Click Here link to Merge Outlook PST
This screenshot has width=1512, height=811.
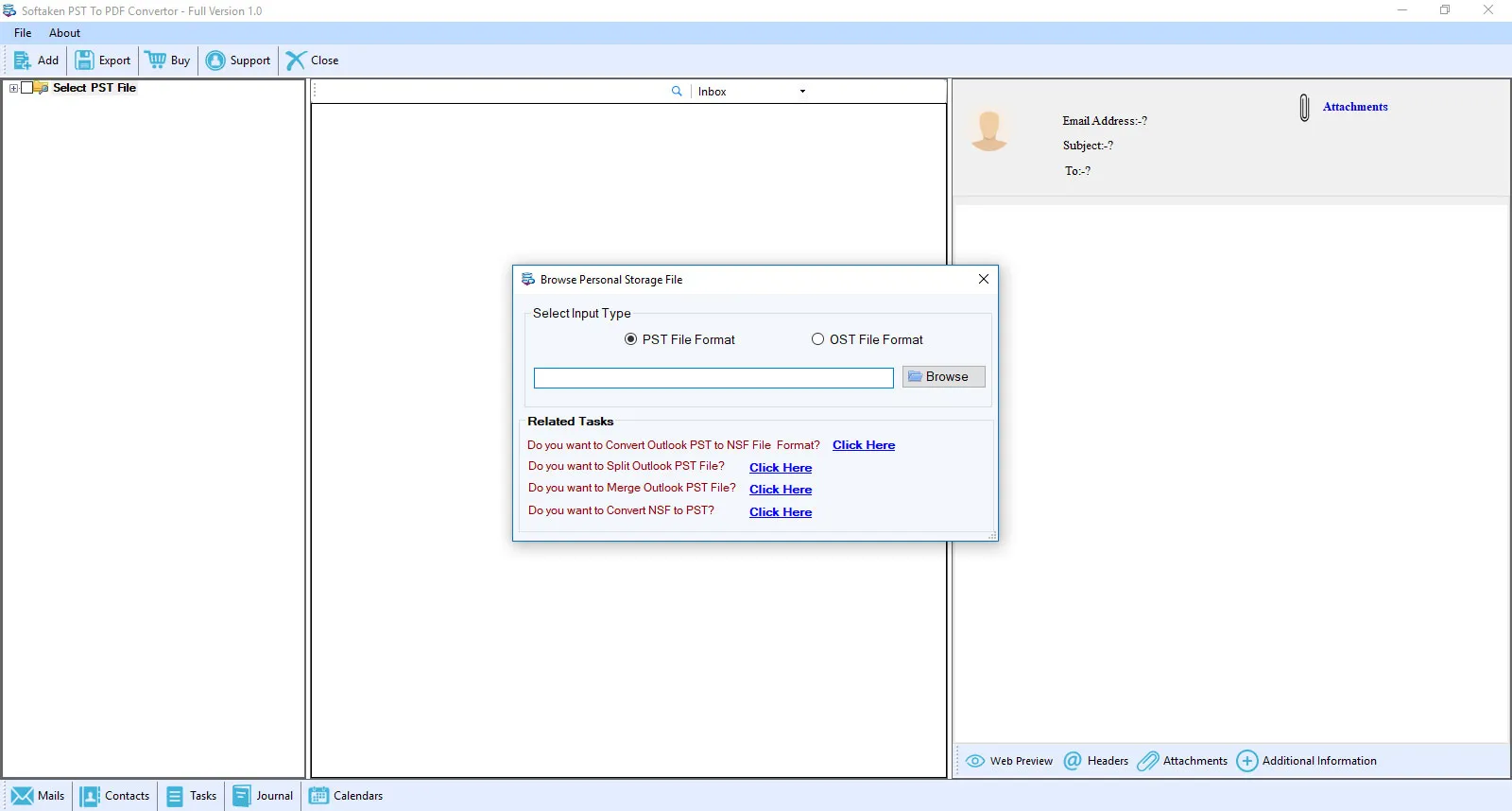tap(781, 490)
